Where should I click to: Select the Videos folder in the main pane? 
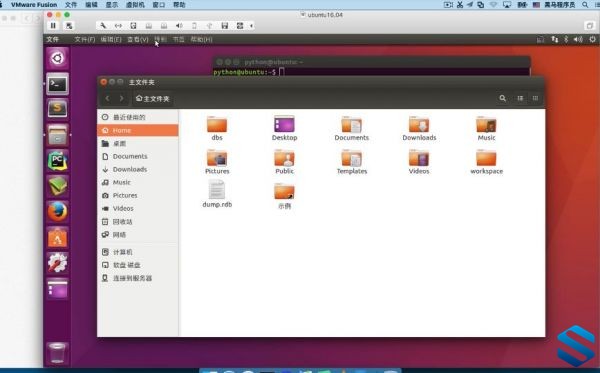pyautogui.click(x=419, y=162)
